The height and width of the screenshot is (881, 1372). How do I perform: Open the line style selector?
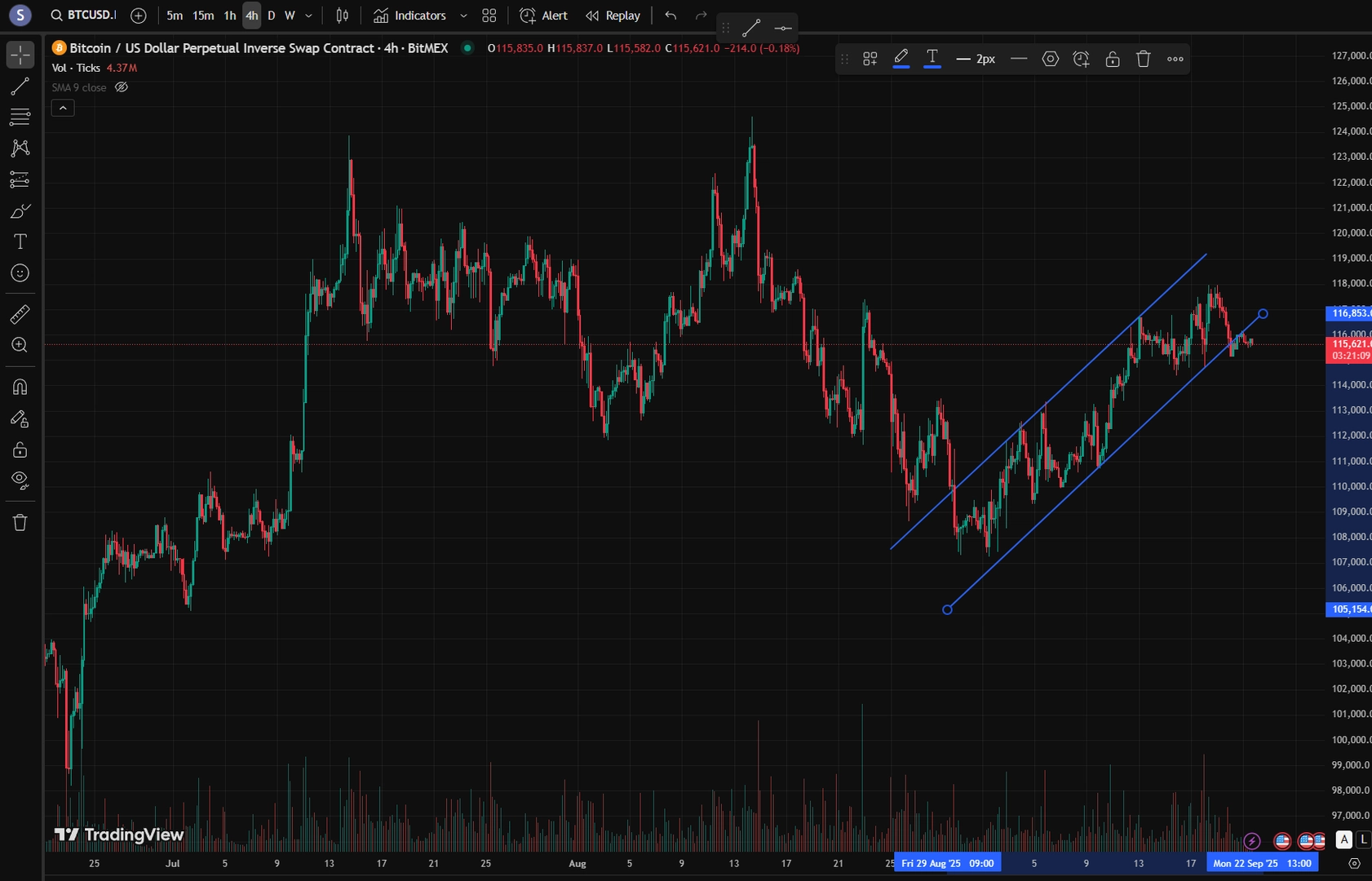(x=1019, y=59)
